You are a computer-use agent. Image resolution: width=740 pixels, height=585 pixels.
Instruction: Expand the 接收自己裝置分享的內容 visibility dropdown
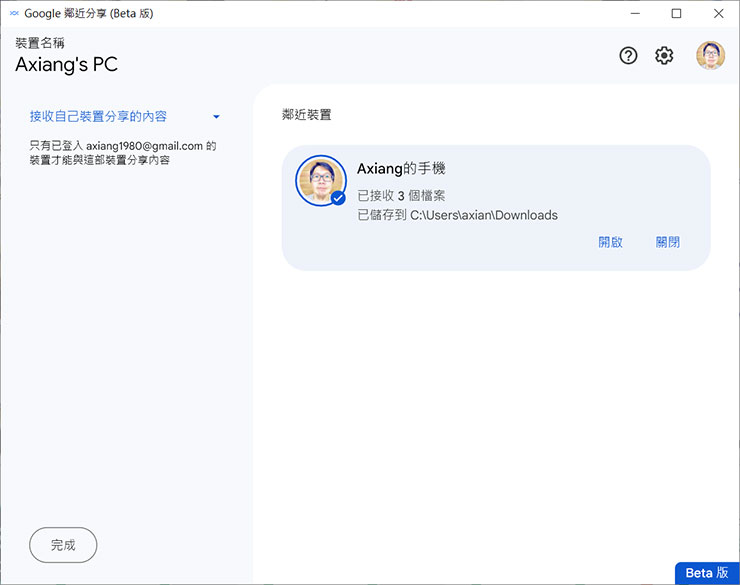click(125, 116)
